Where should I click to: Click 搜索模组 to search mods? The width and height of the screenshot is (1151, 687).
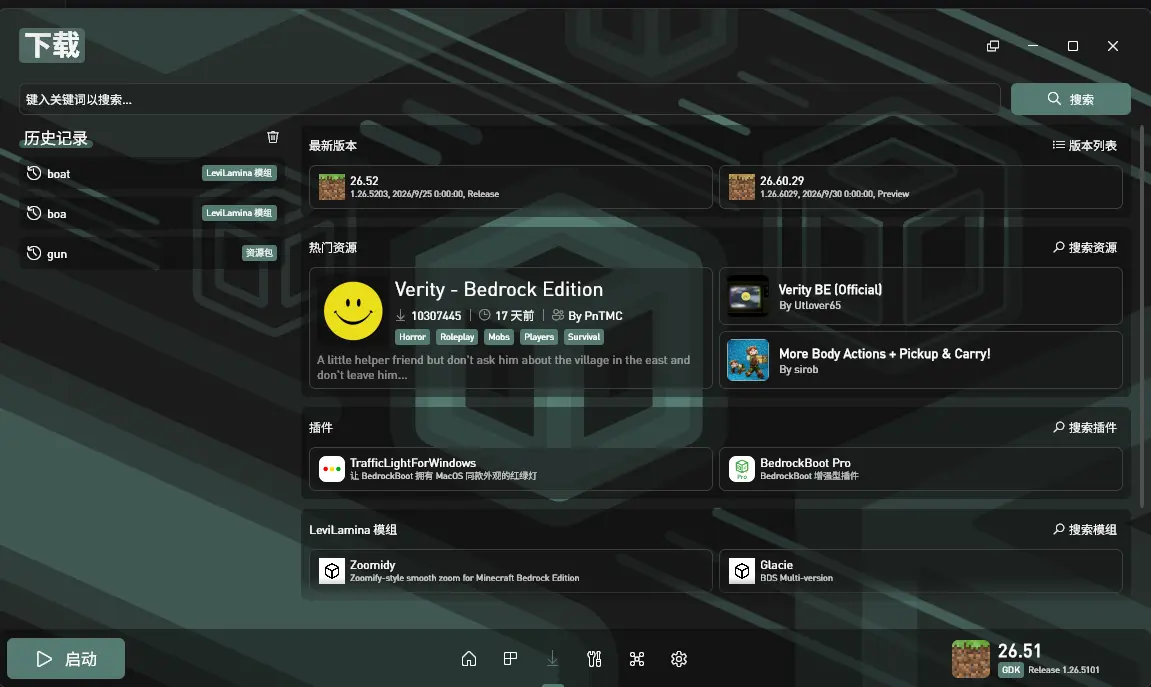(x=1084, y=529)
